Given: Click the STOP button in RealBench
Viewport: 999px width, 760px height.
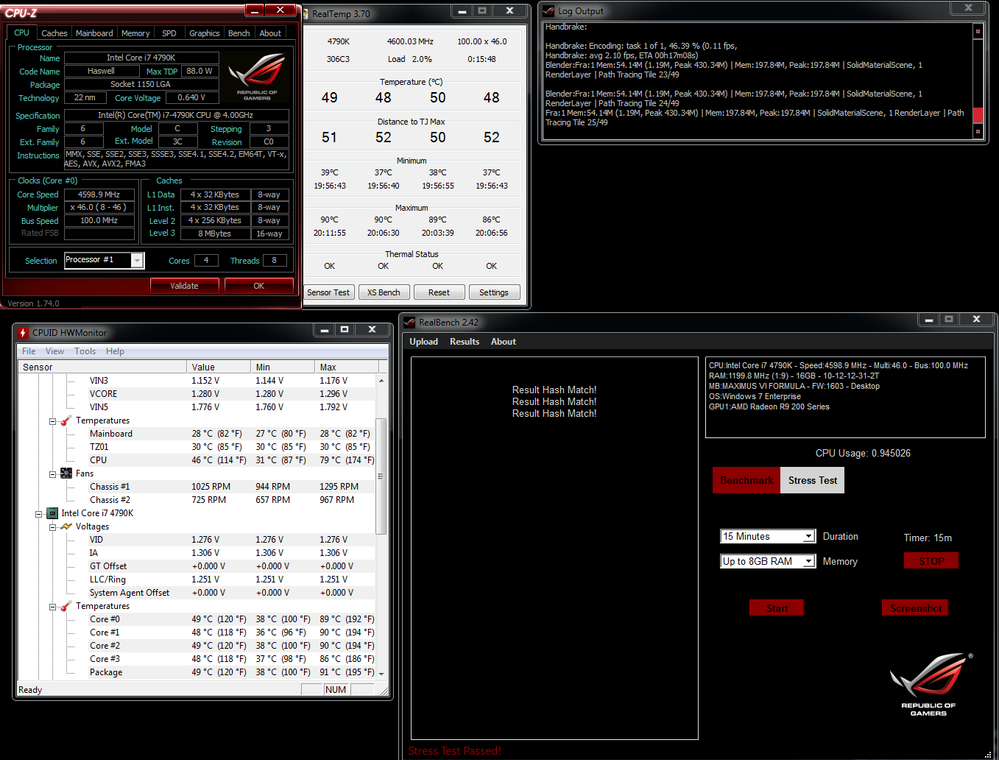Looking at the screenshot, I should 931,561.
